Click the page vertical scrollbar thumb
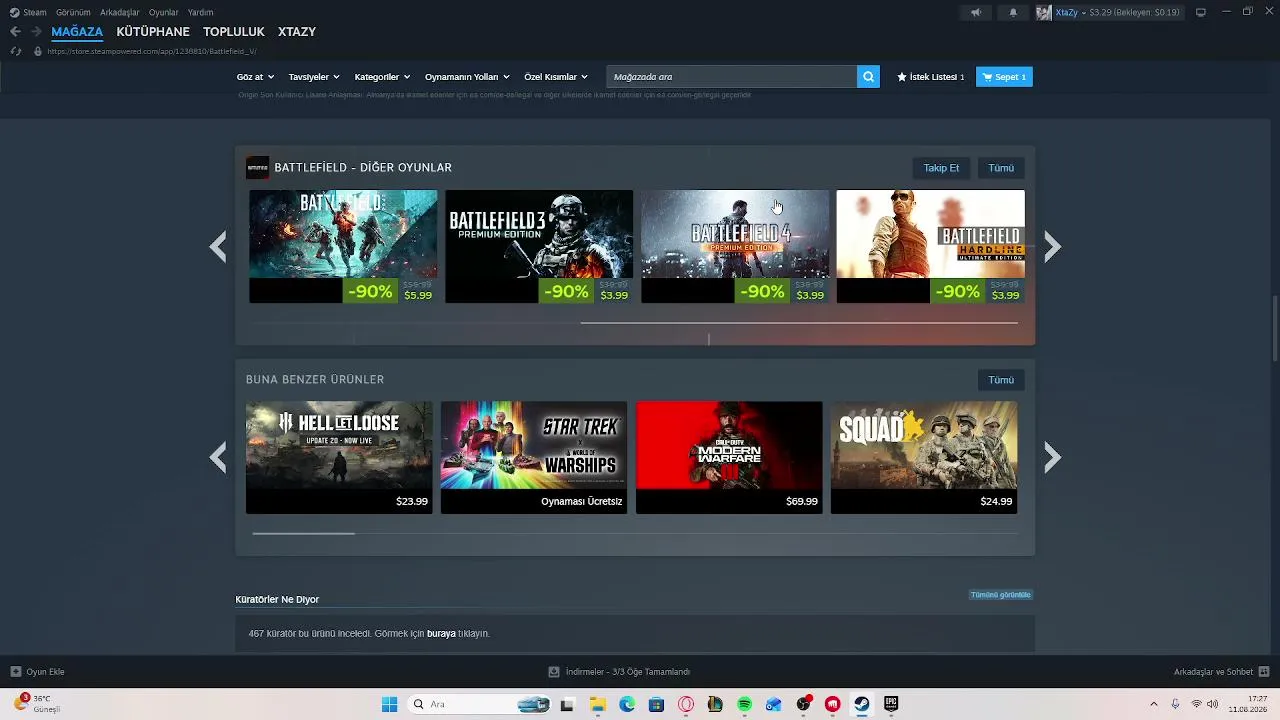The height and width of the screenshot is (720, 1280). pos(1274,328)
